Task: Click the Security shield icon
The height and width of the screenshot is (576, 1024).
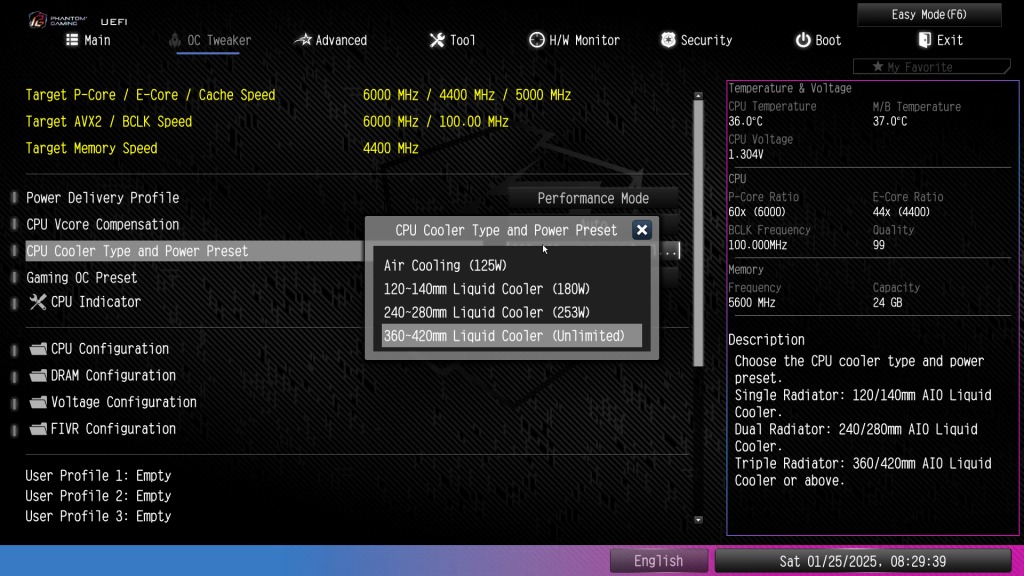Action: coord(667,40)
